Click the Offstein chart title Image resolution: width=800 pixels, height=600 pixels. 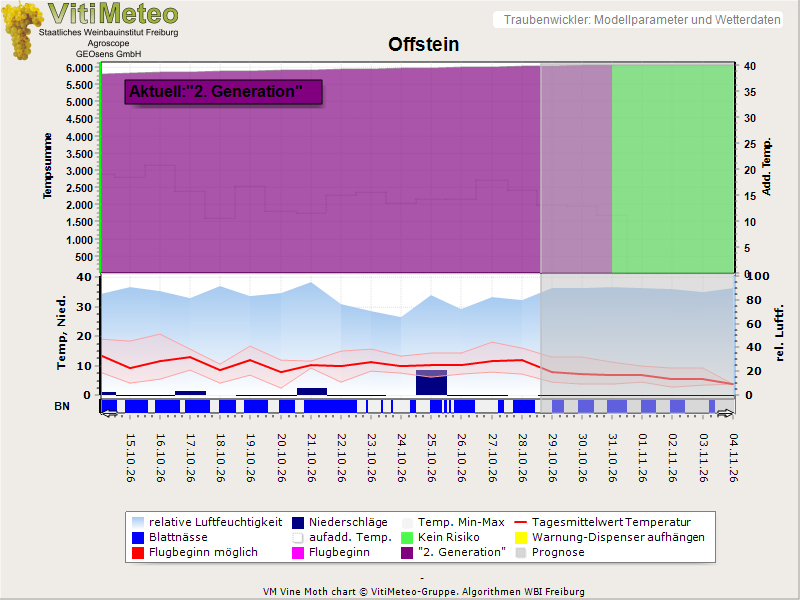click(x=423, y=44)
